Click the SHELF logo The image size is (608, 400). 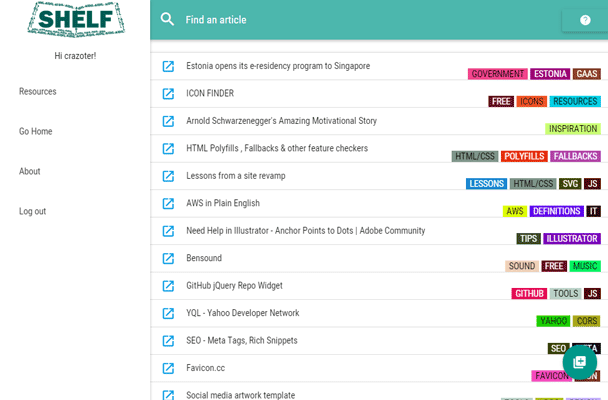(x=76, y=19)
